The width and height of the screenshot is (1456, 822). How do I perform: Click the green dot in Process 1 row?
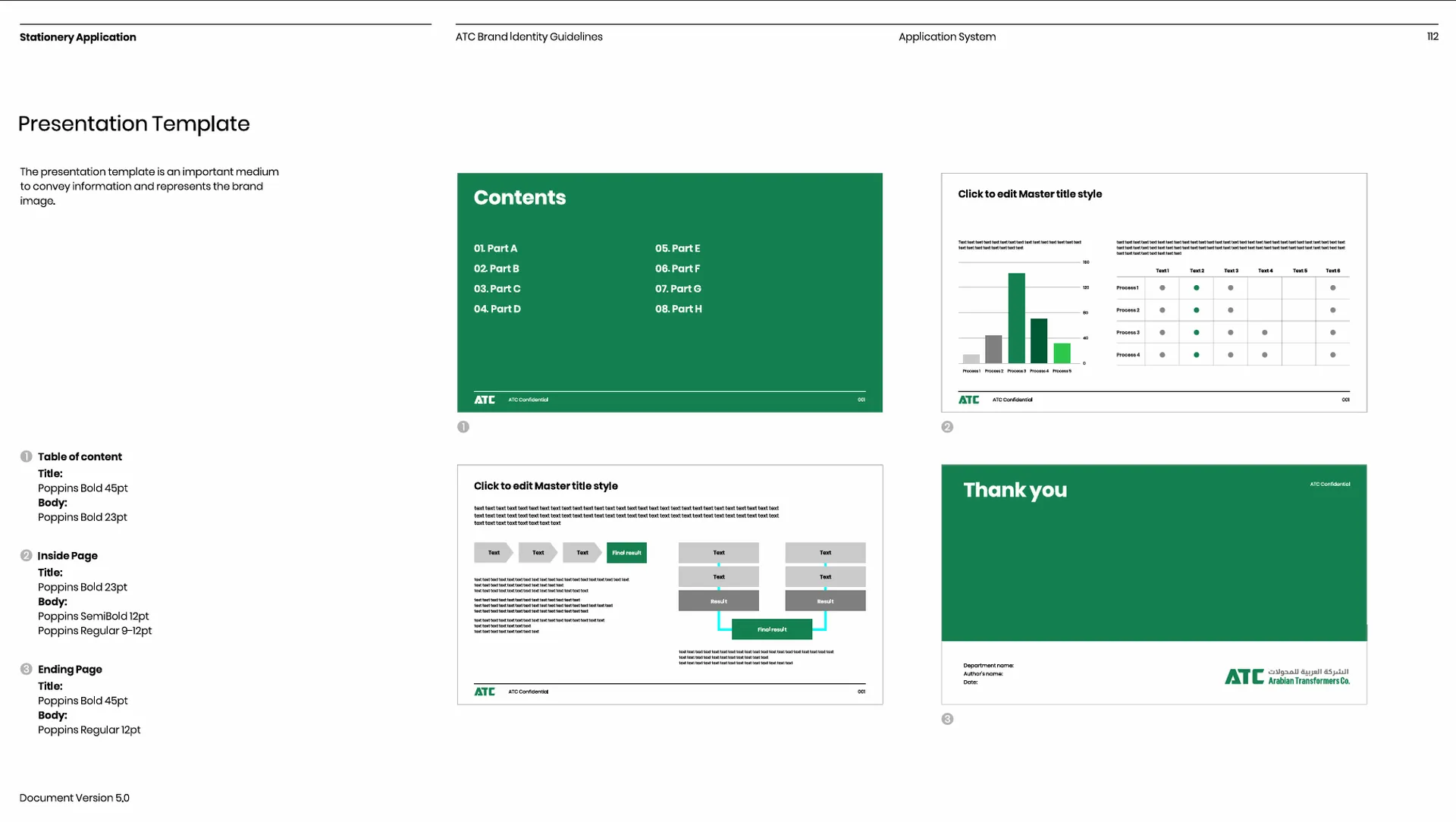[1197, 288]
